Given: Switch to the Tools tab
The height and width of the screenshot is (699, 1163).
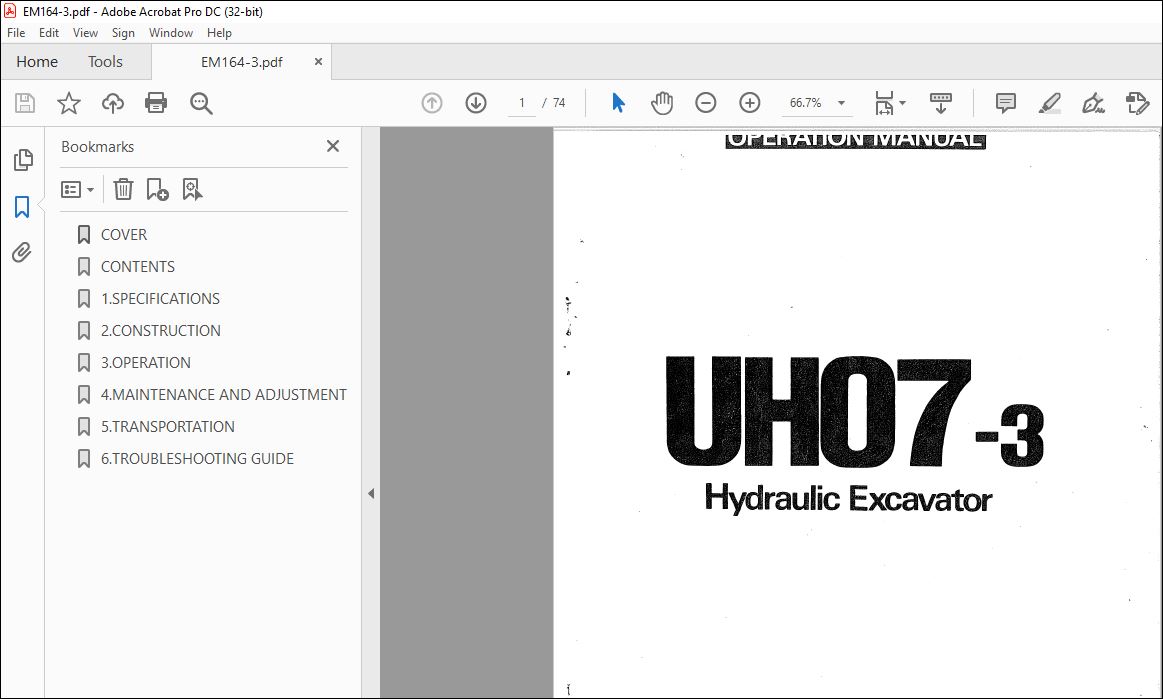Looking at the screenshot, I should (105, 62).
